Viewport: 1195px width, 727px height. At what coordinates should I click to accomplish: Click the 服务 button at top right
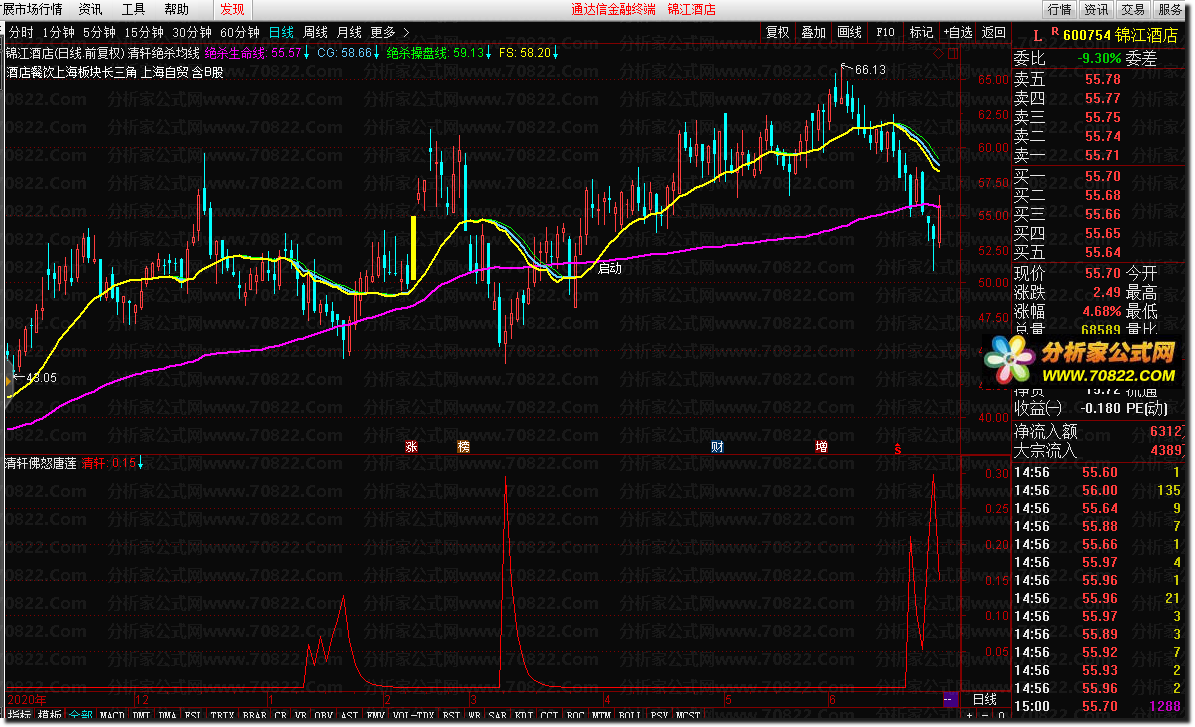tap(1170, 9)
